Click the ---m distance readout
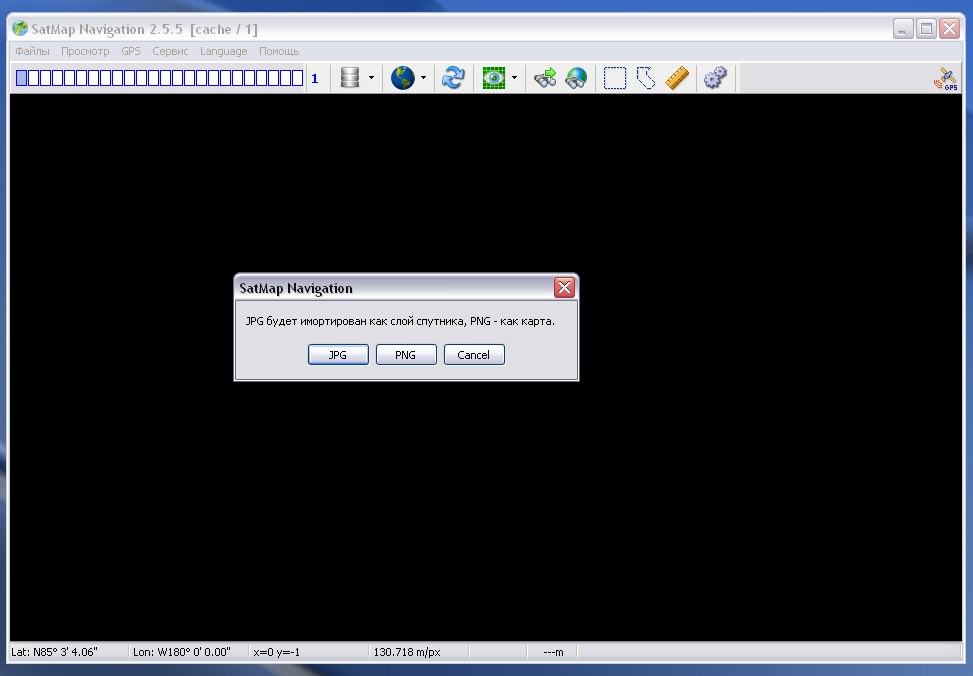The width and height of the screenshot is (973, 676). (553, 652)
